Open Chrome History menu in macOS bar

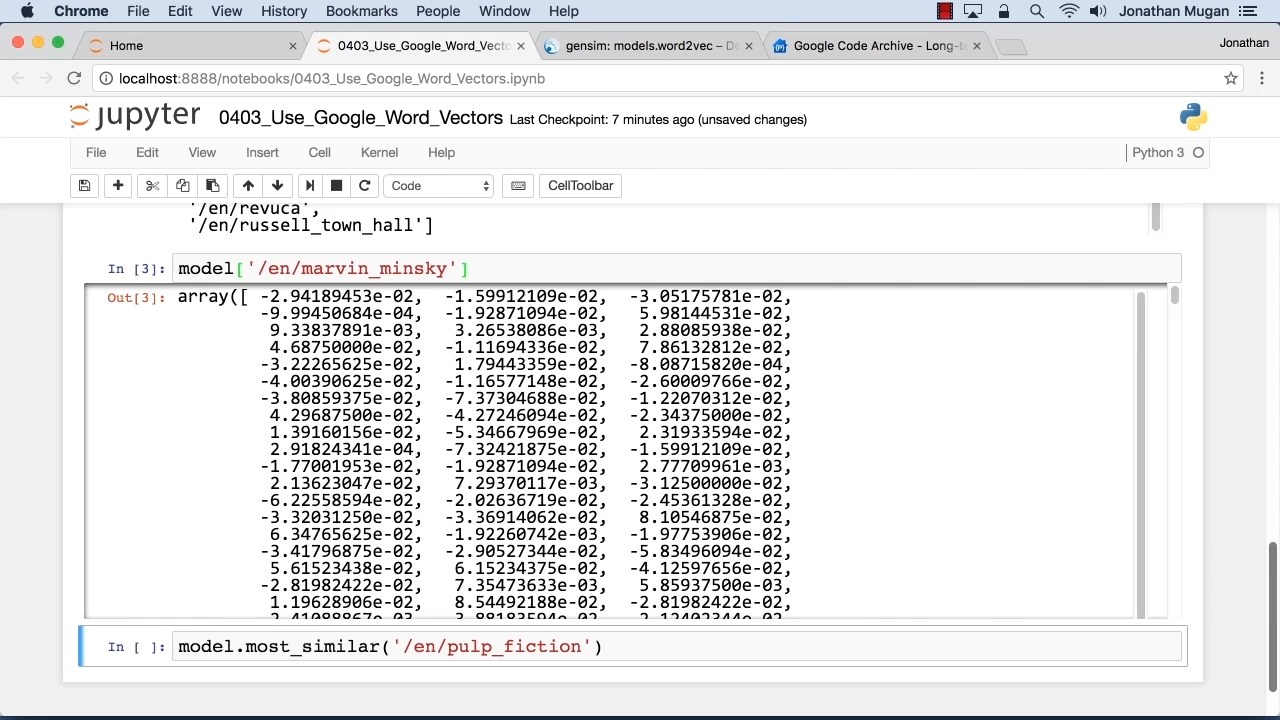tap(284, 11)
